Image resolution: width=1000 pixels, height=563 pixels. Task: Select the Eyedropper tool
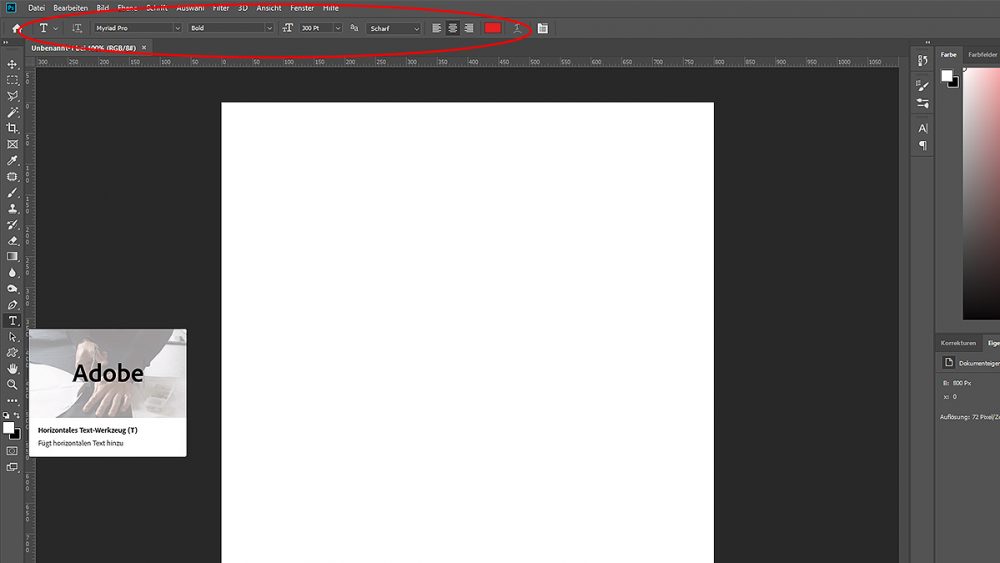pyautogui.click(x=12, y=161)
